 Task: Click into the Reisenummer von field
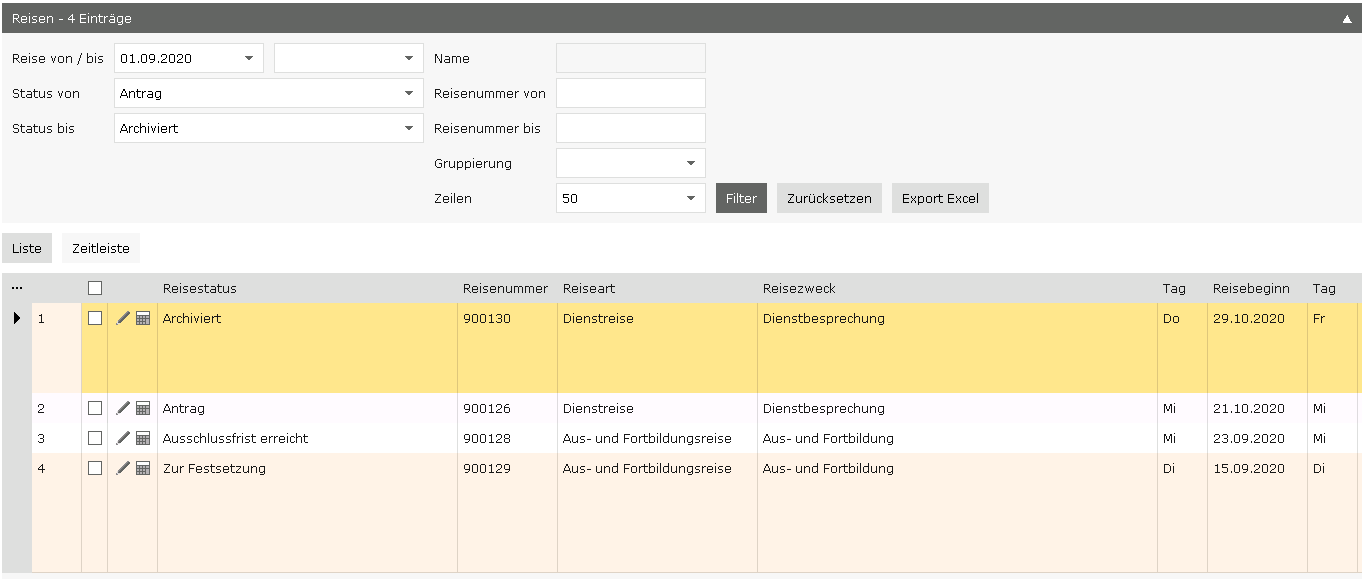click(630, 93)
